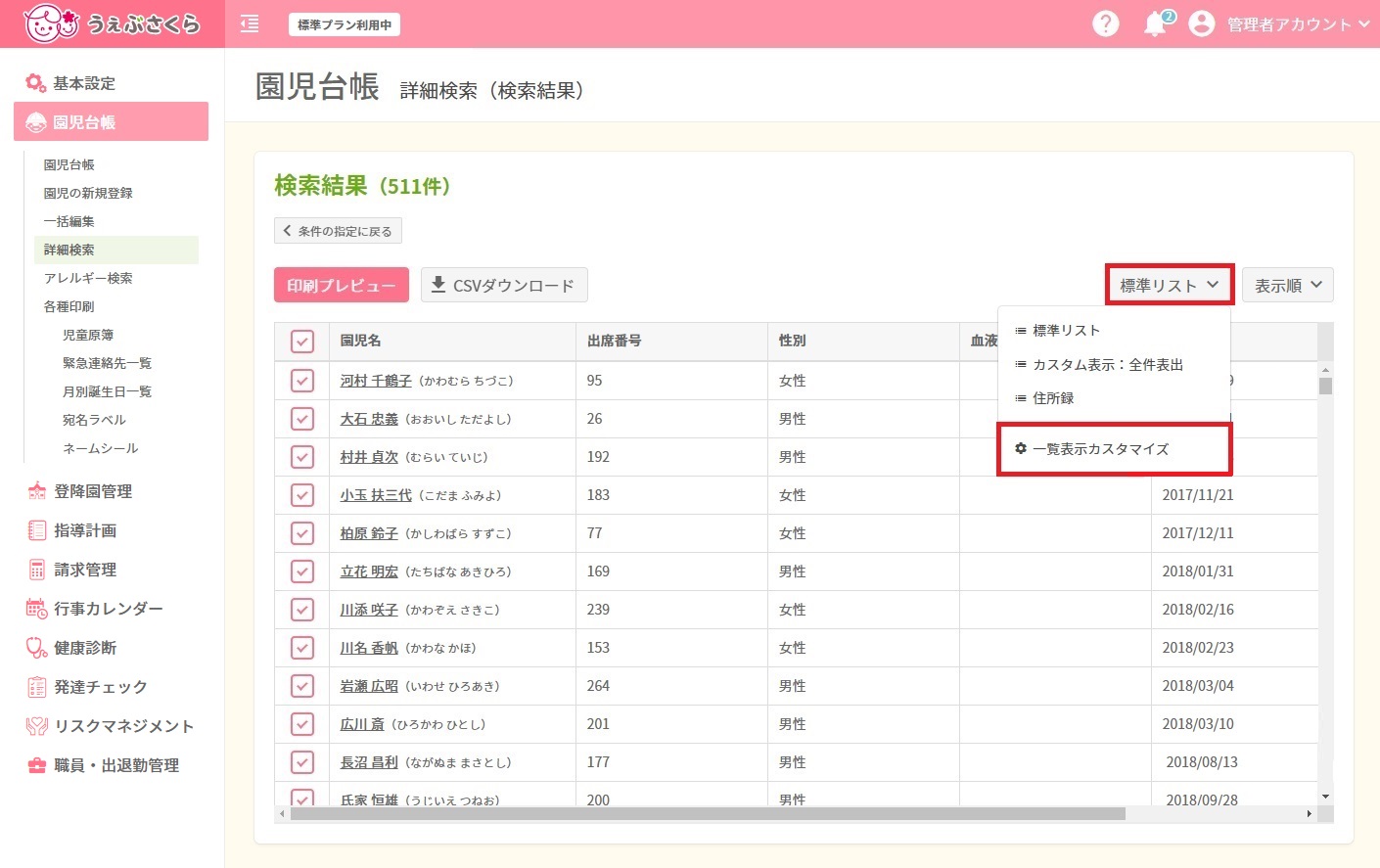The height and width of the screenshot is (868, 1380).
Task: Open help via the question mark icon
Action: [x=1105, y=23]
